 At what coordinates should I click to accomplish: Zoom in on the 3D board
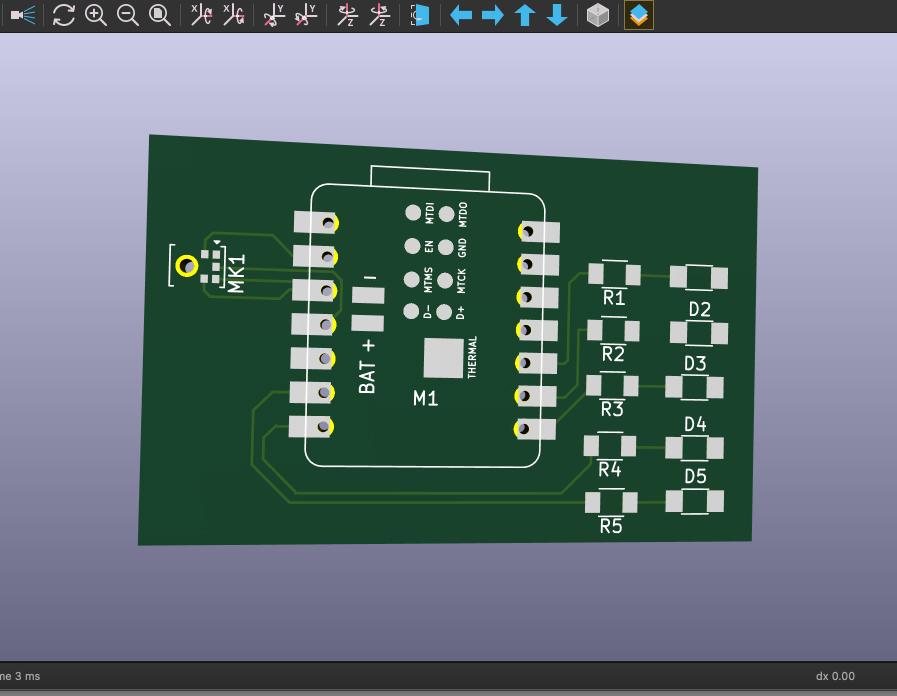pyautogui.click(x=96, y=15)
